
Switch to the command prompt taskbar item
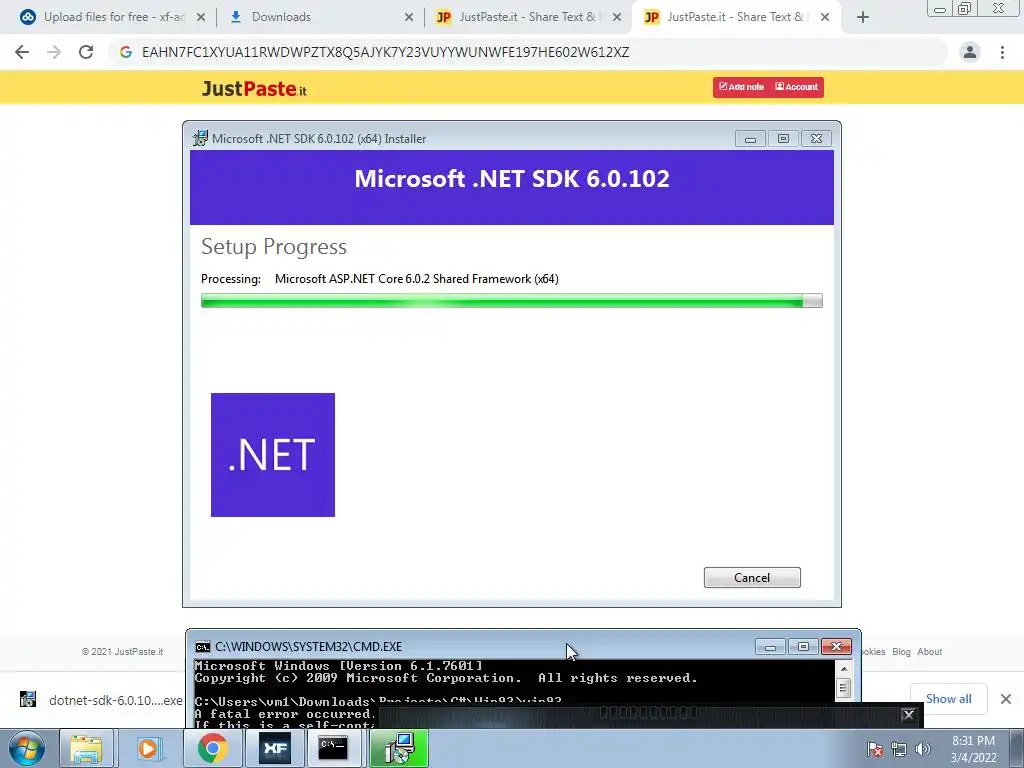[333, 748]
